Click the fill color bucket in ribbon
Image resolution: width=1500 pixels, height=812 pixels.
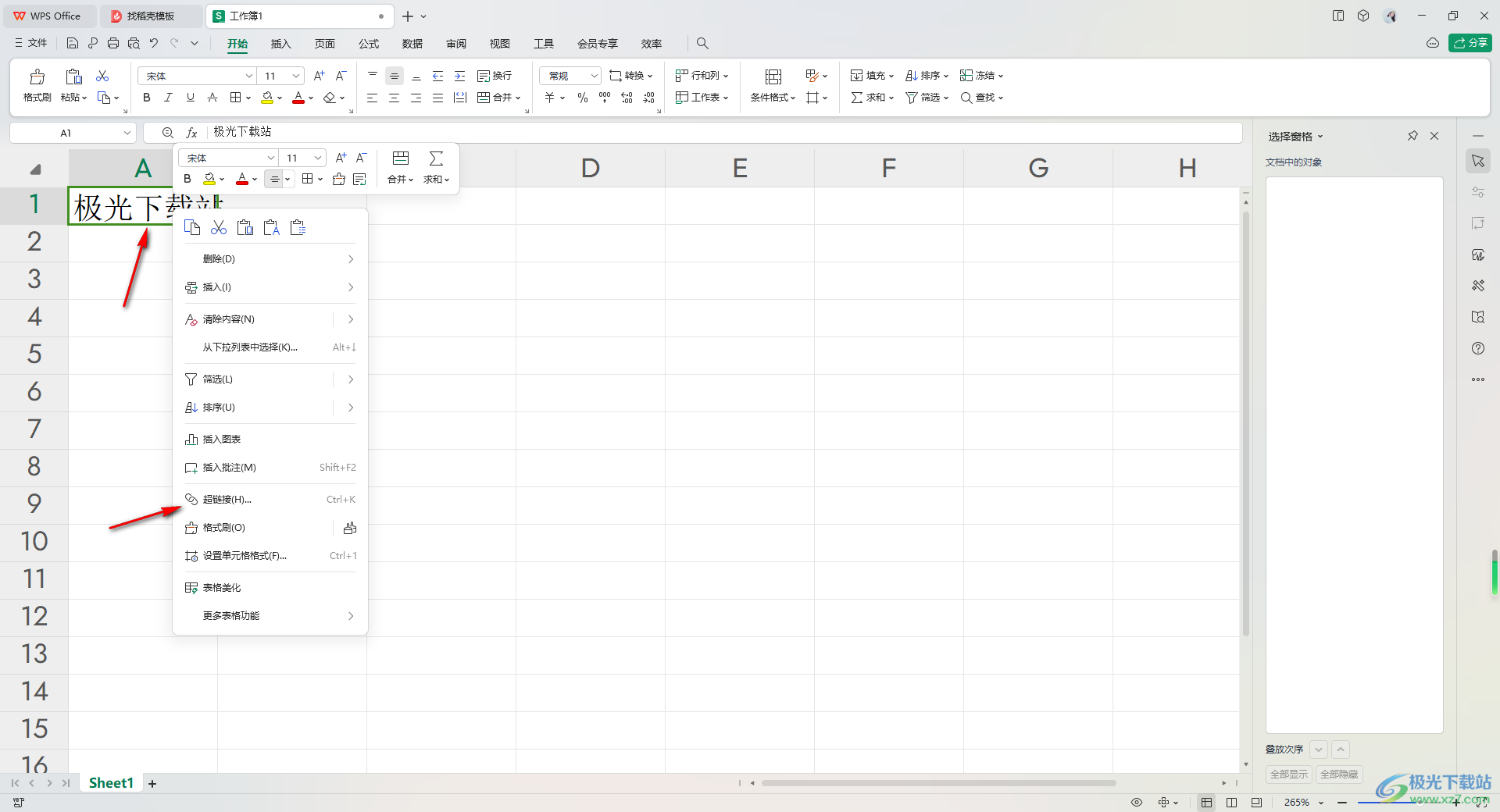pos(267,98)
